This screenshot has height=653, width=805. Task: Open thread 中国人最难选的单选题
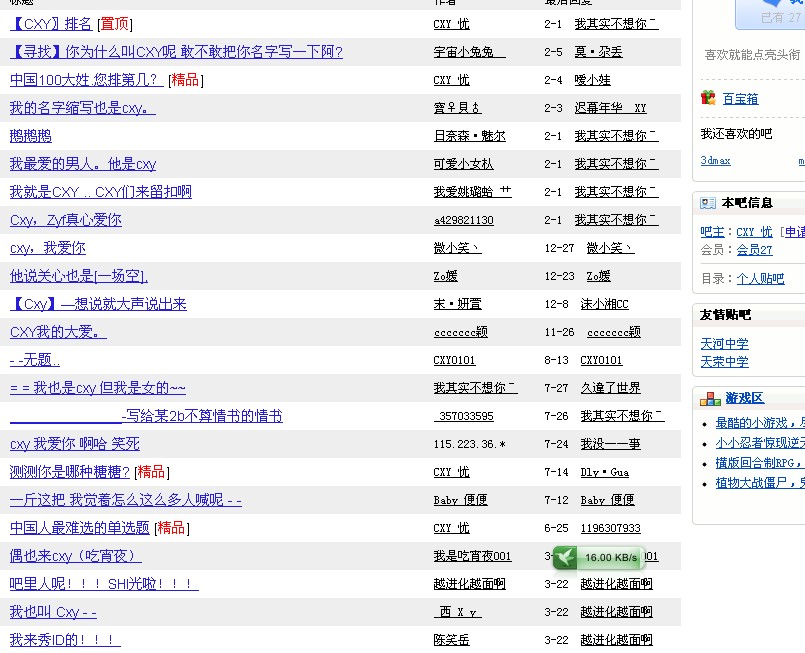tap(80, 528)
